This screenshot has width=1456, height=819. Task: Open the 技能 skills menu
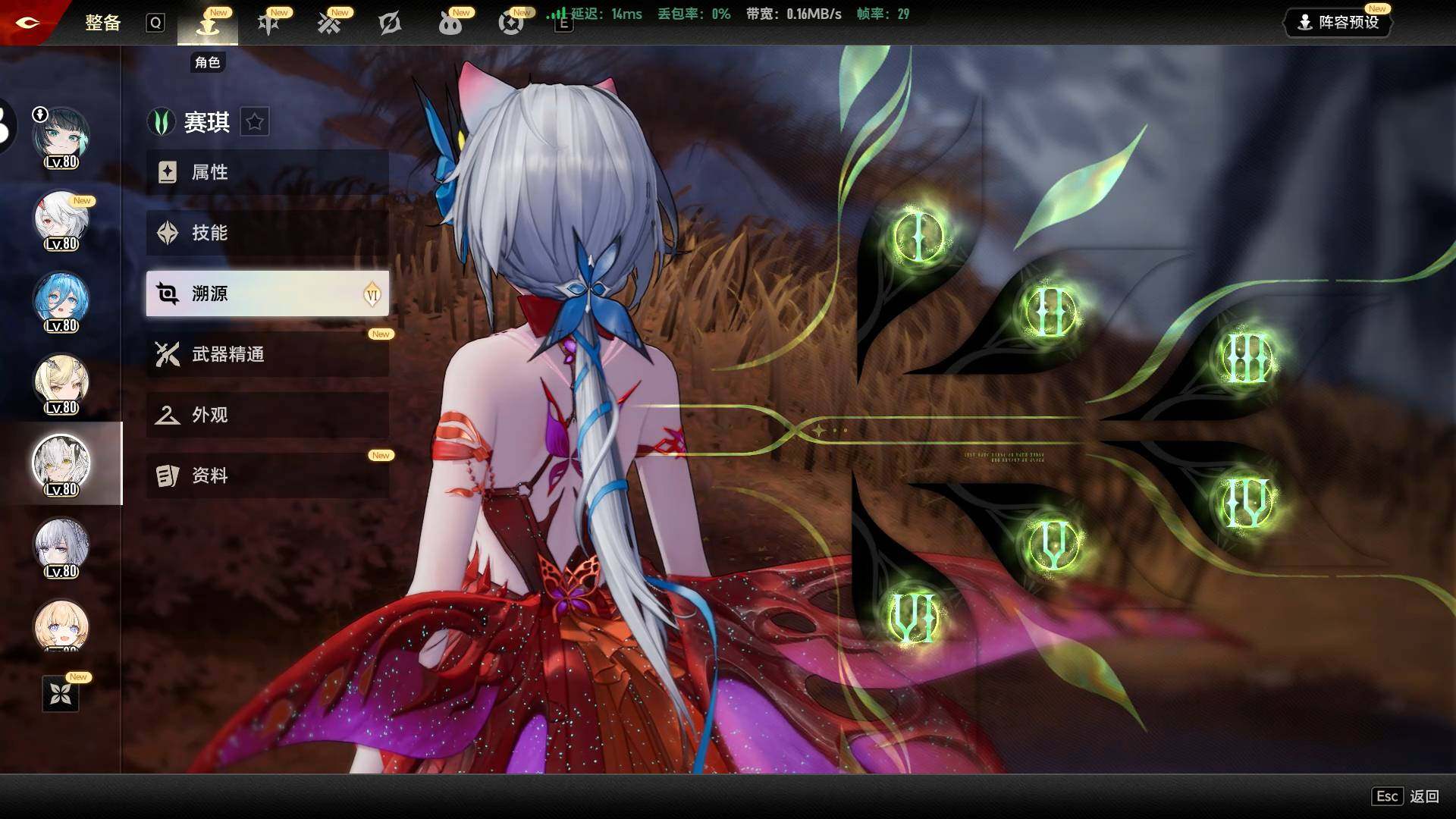(268, 233)
